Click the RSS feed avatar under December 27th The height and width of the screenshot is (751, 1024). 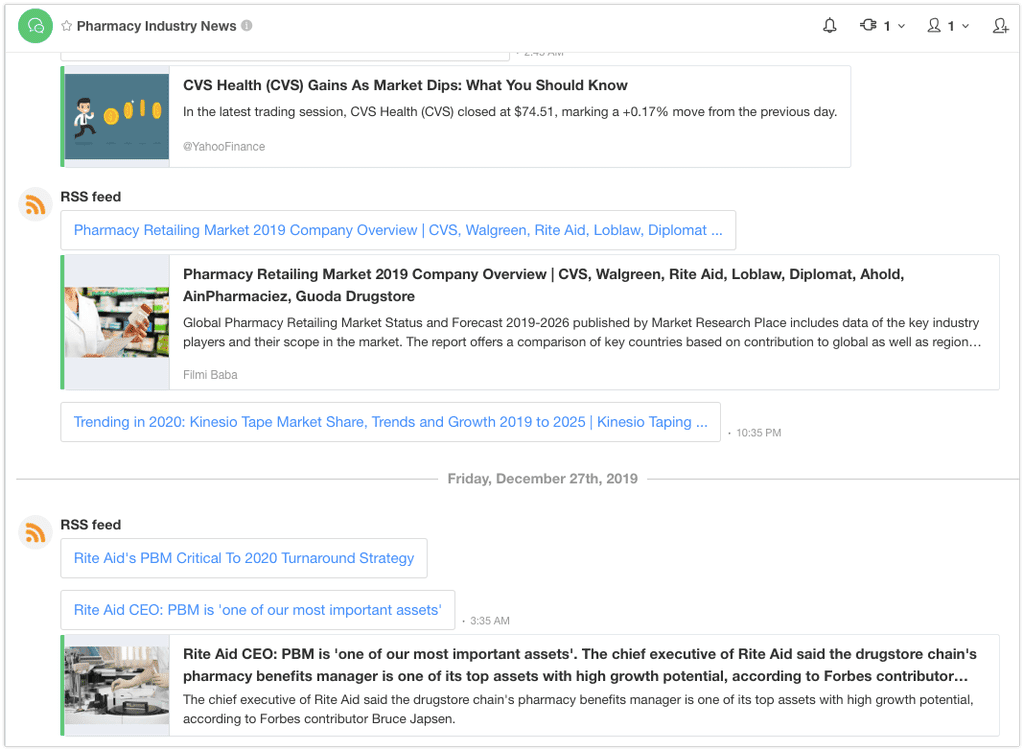coord(35,532)
